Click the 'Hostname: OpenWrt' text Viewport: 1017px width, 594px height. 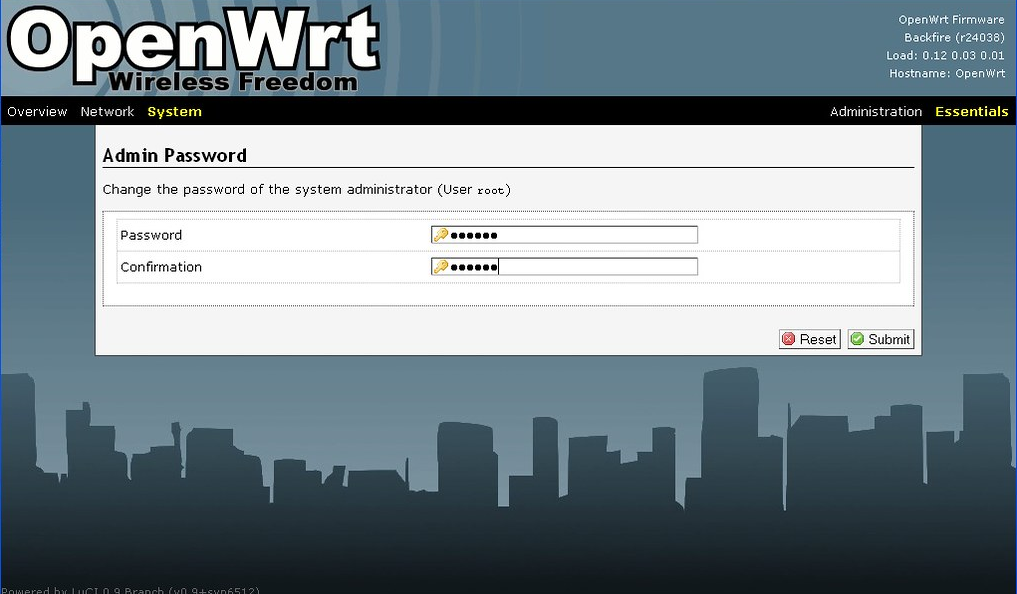(x=947, y=73)
